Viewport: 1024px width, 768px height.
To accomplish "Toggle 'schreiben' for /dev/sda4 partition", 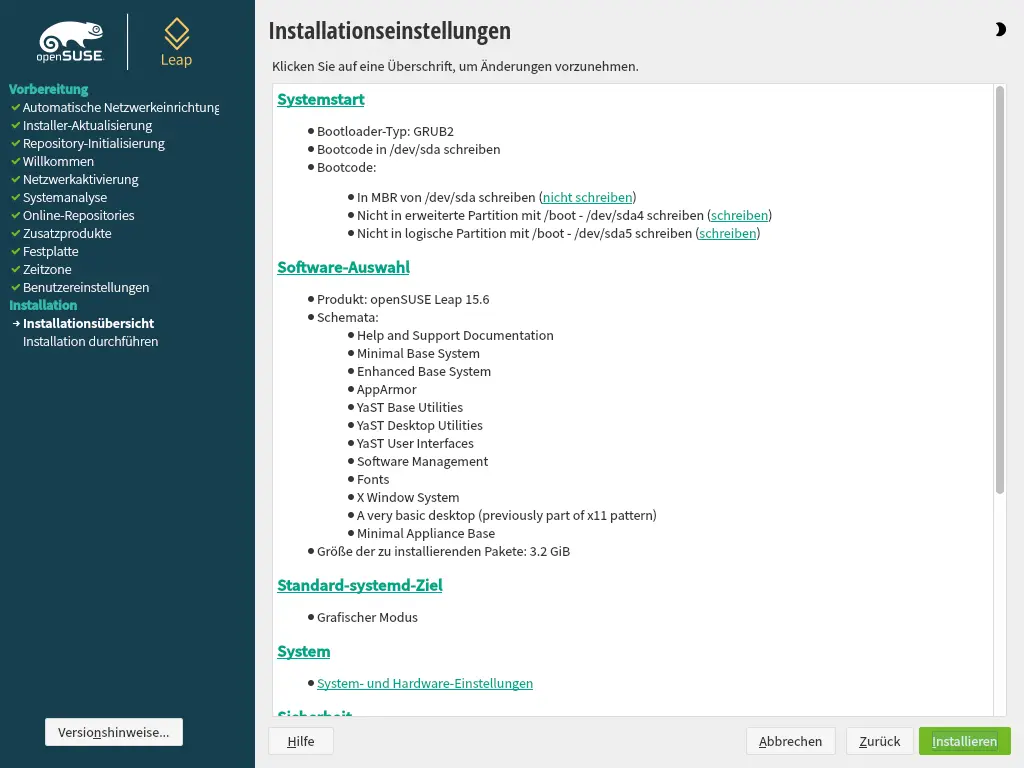I will pos(739,216).
